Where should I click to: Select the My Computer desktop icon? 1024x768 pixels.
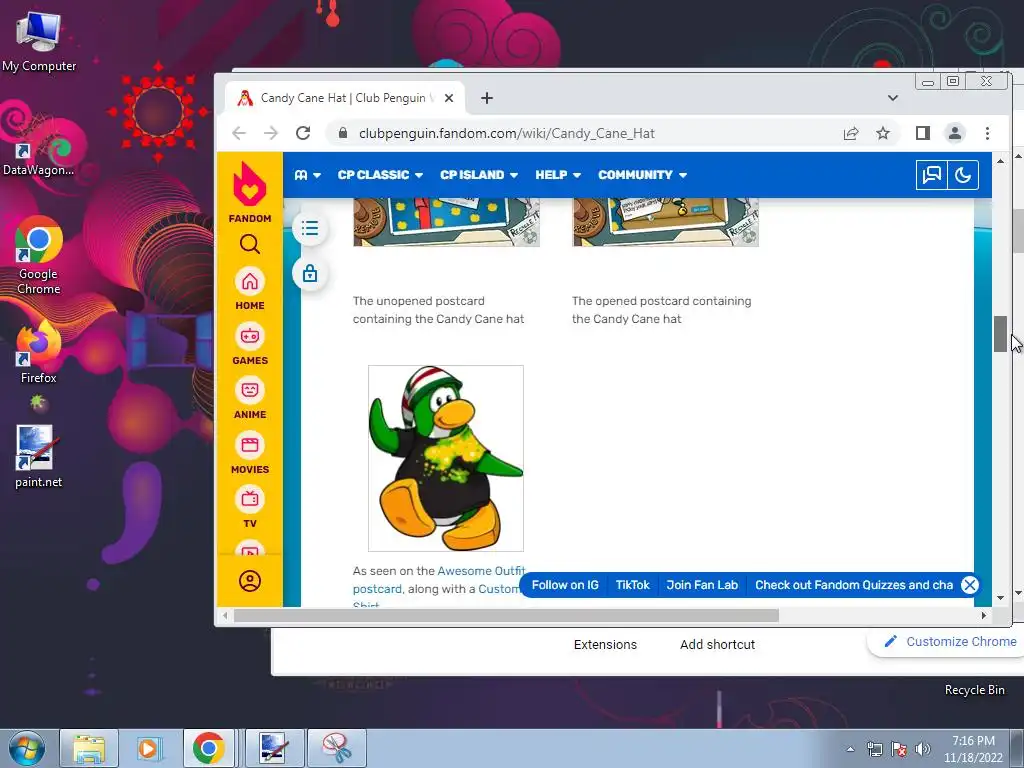coord(39,41)
